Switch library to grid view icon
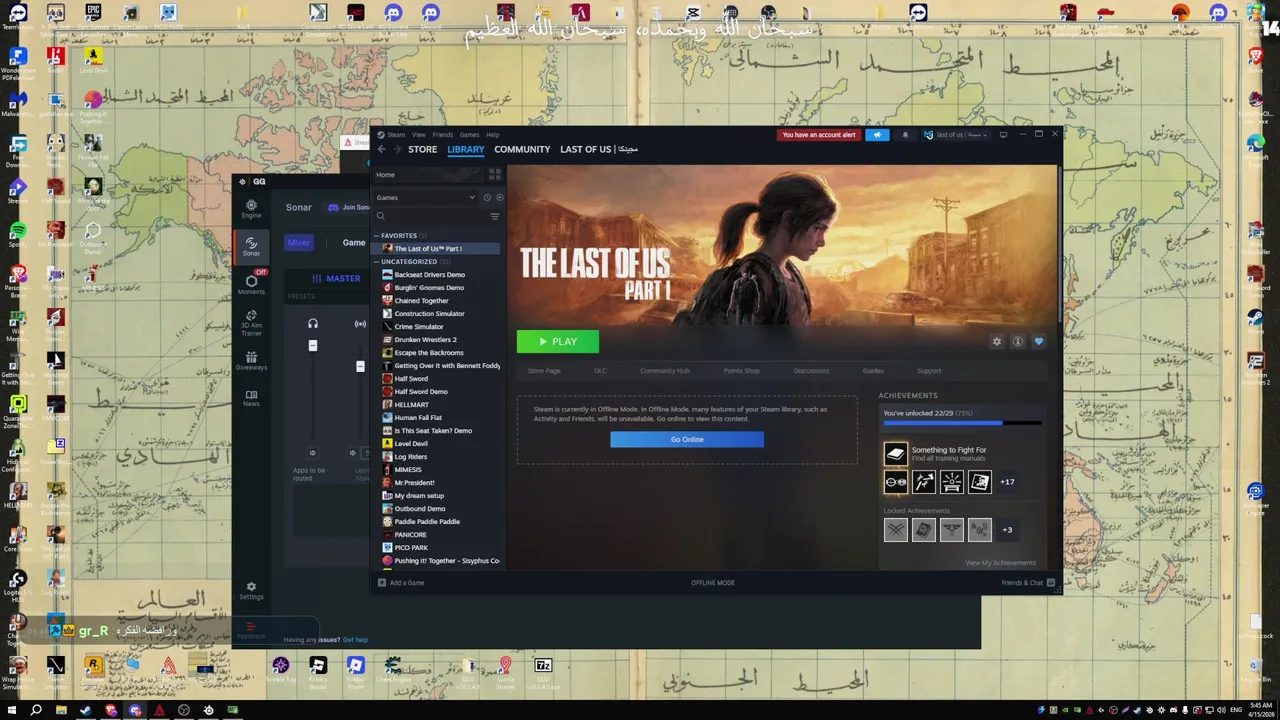 point(494,174)
